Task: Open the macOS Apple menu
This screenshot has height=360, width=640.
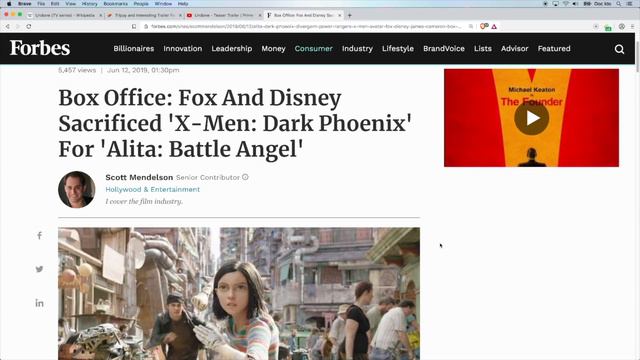Action: click(x=9, y=4)
